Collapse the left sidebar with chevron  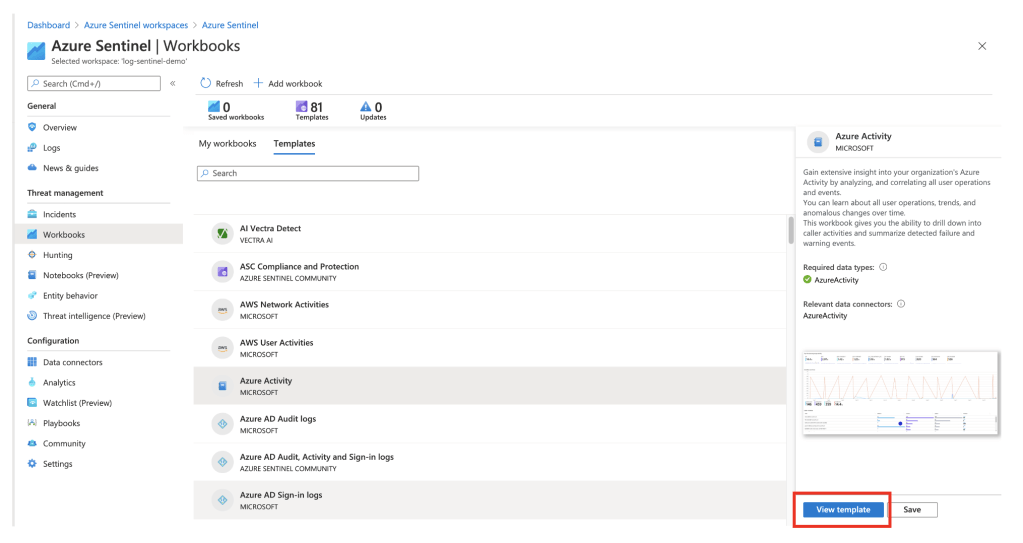click(172, 84)
